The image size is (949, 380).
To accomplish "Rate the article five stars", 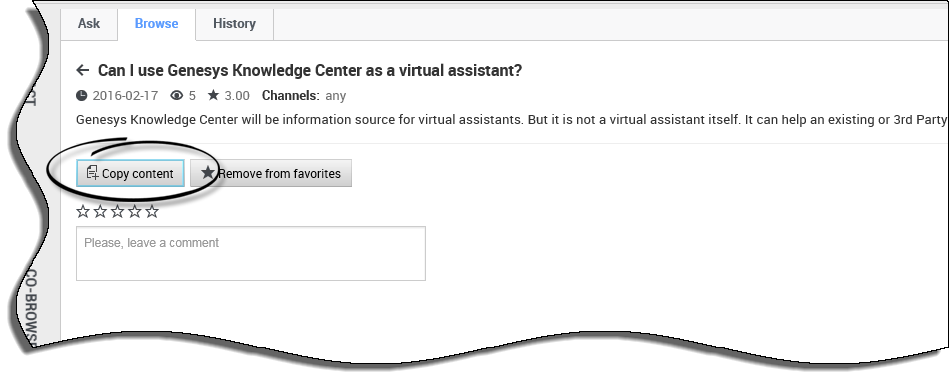I will coord(152,211).
